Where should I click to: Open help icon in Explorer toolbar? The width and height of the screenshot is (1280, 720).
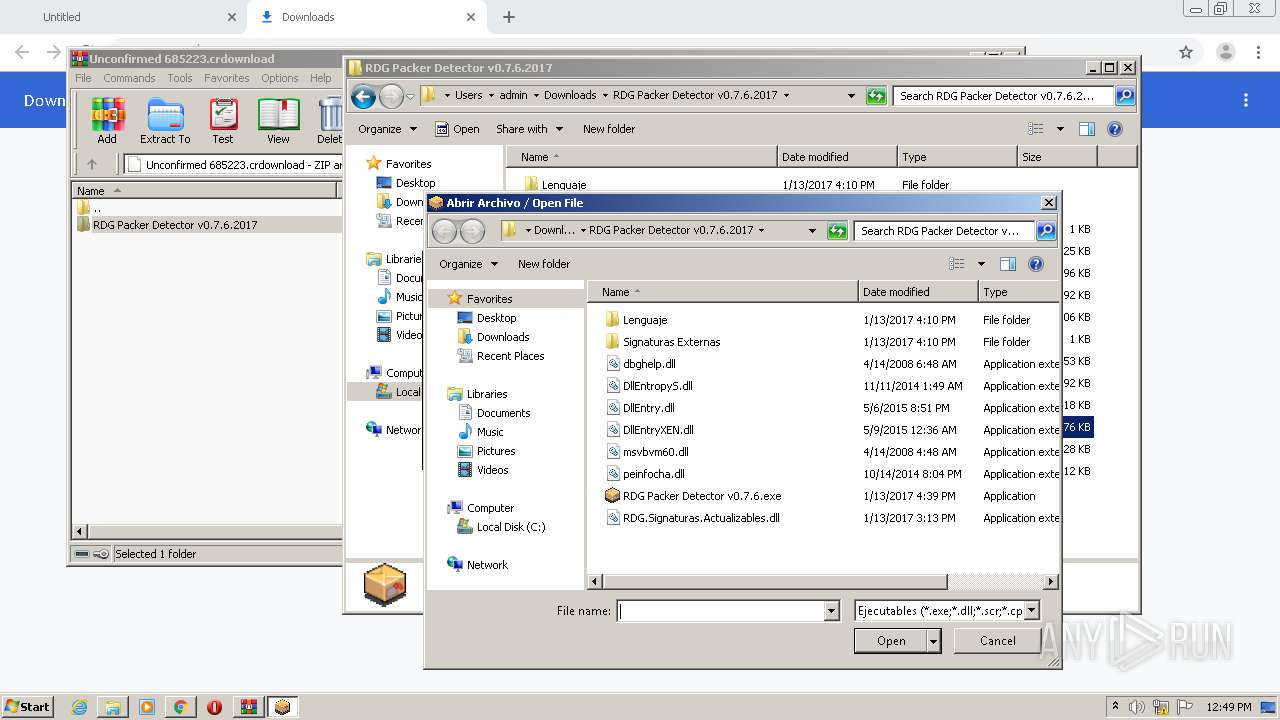point(1115,129)
